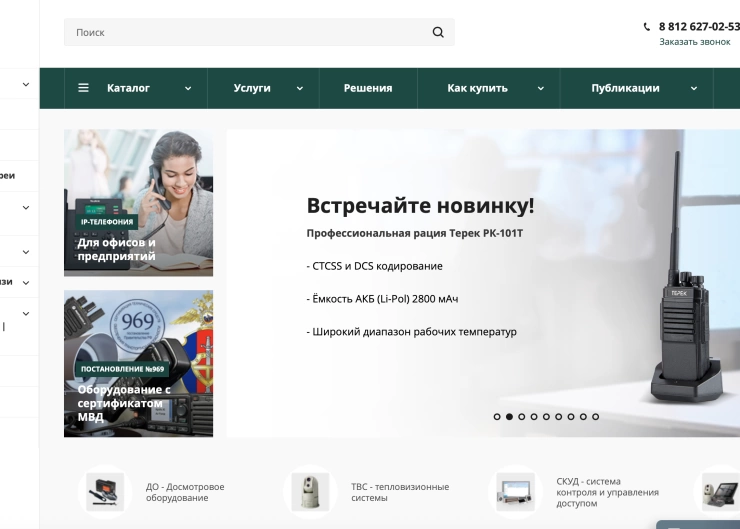
Task: Click in the Поиск search field
Action: 259,32
